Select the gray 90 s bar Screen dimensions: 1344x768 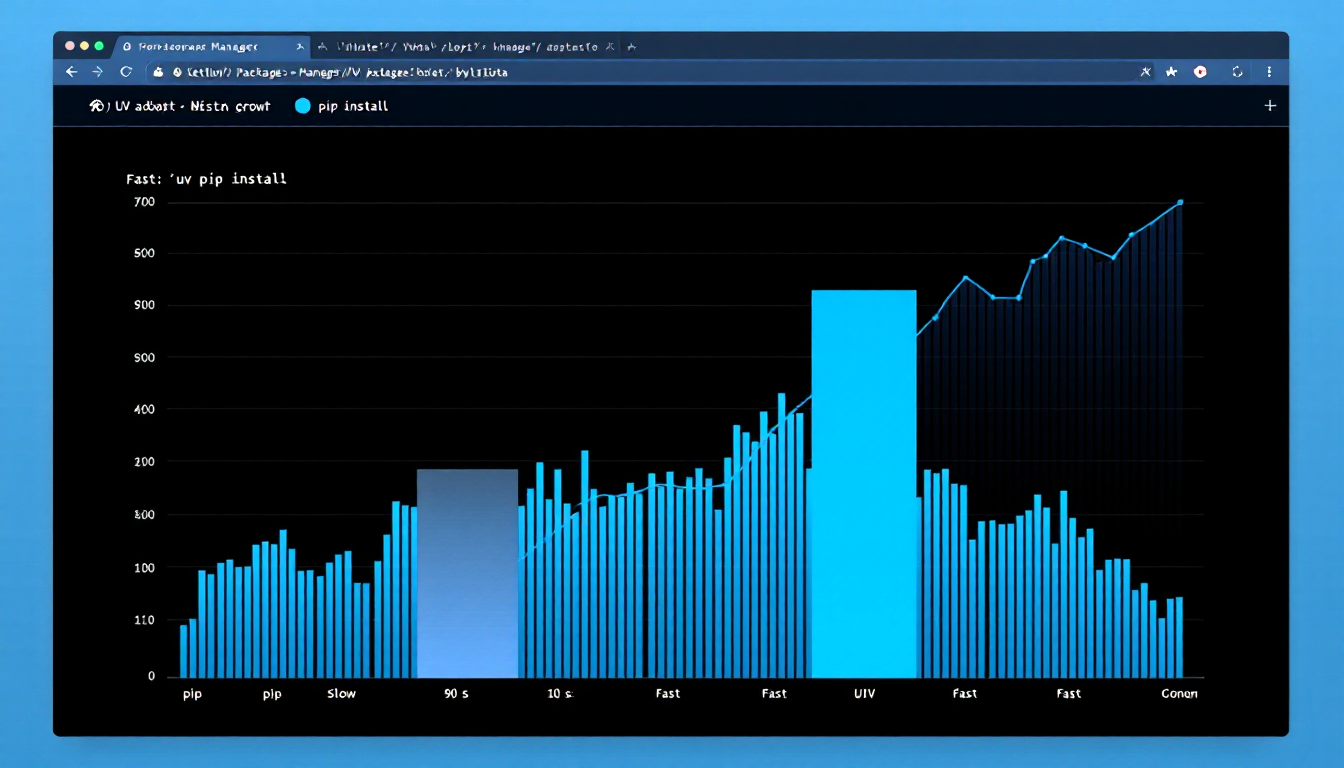pos(467,573)
